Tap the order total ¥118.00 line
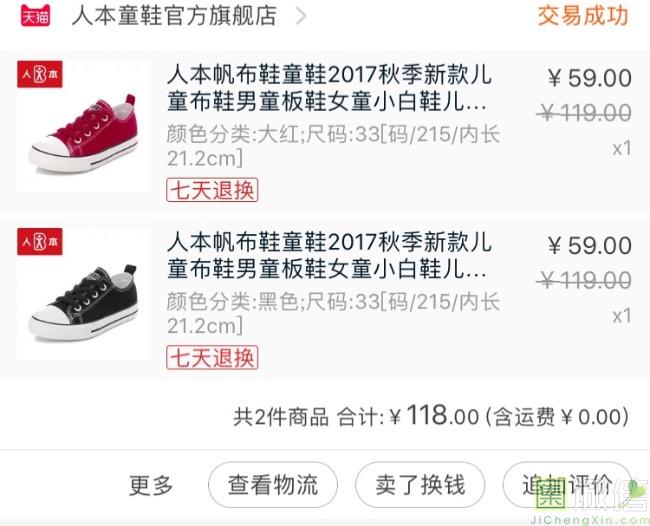 click(431, 416)
